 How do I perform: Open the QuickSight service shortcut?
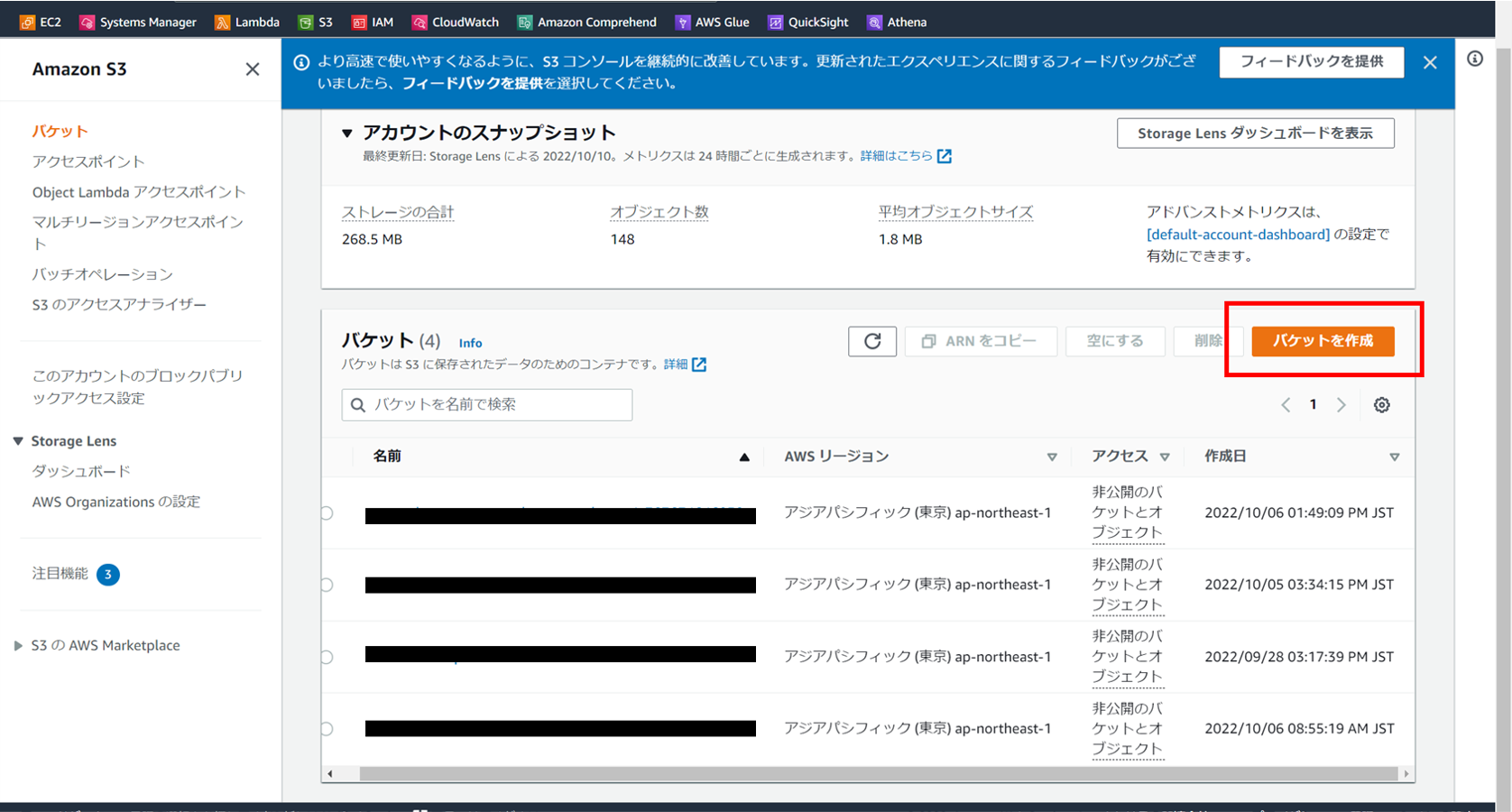807,22
